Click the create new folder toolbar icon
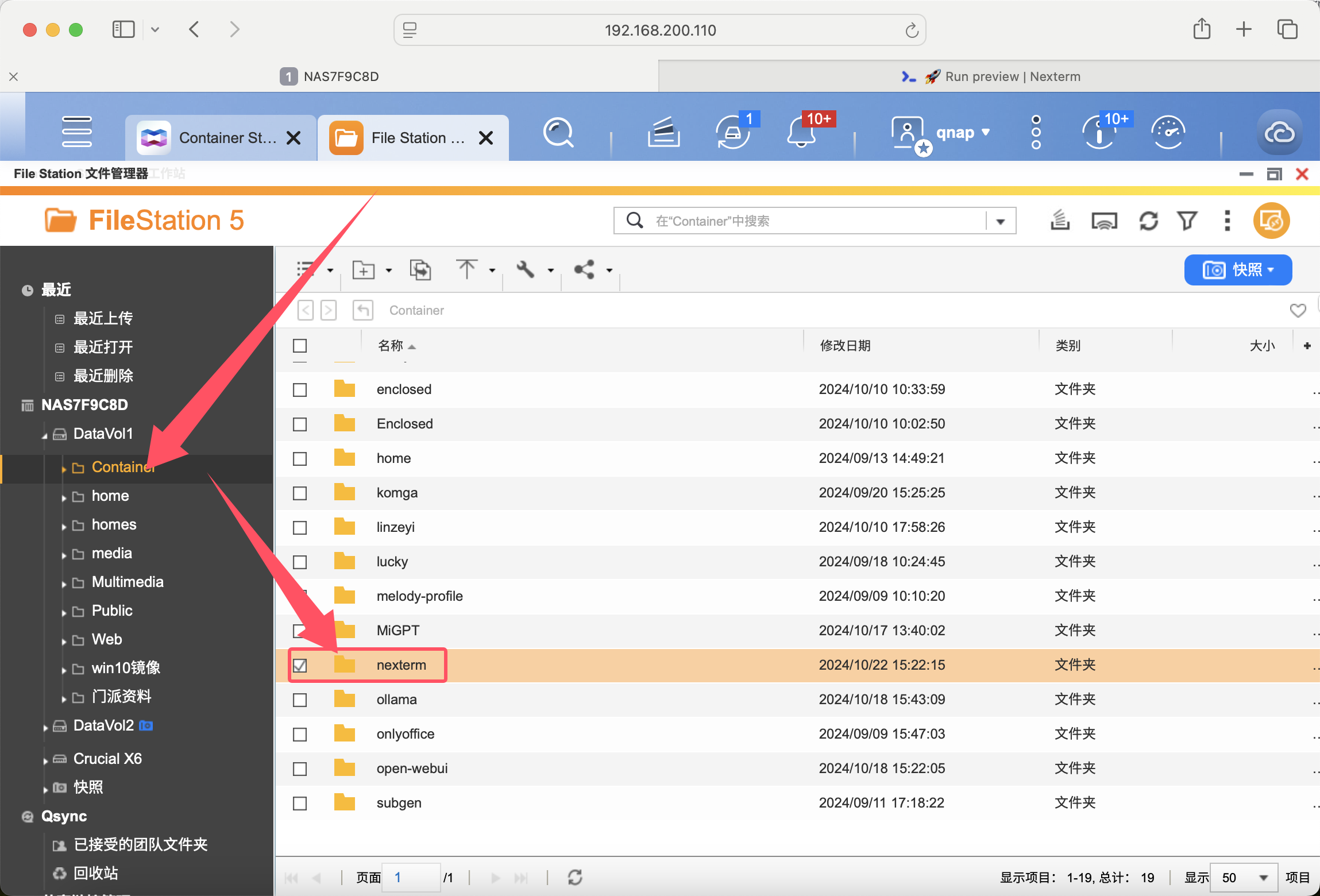Viewport: 1320px width, 896px height. point(364,269)
